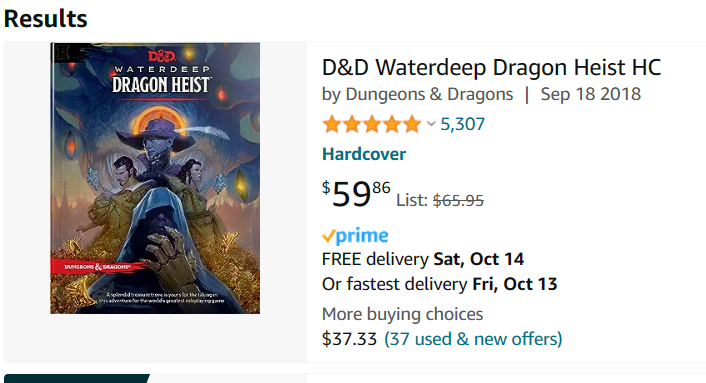Image resolution: width=706 pixels, height=383 pixels.
Task: Click the Results heading
Action: pos(45,19)
